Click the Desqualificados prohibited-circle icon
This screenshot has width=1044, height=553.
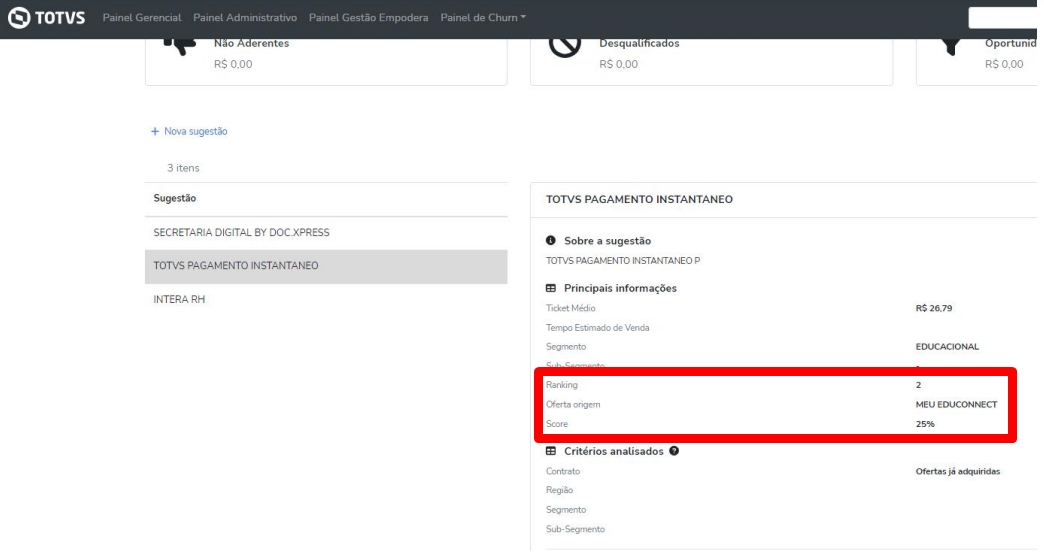(565, 45)
